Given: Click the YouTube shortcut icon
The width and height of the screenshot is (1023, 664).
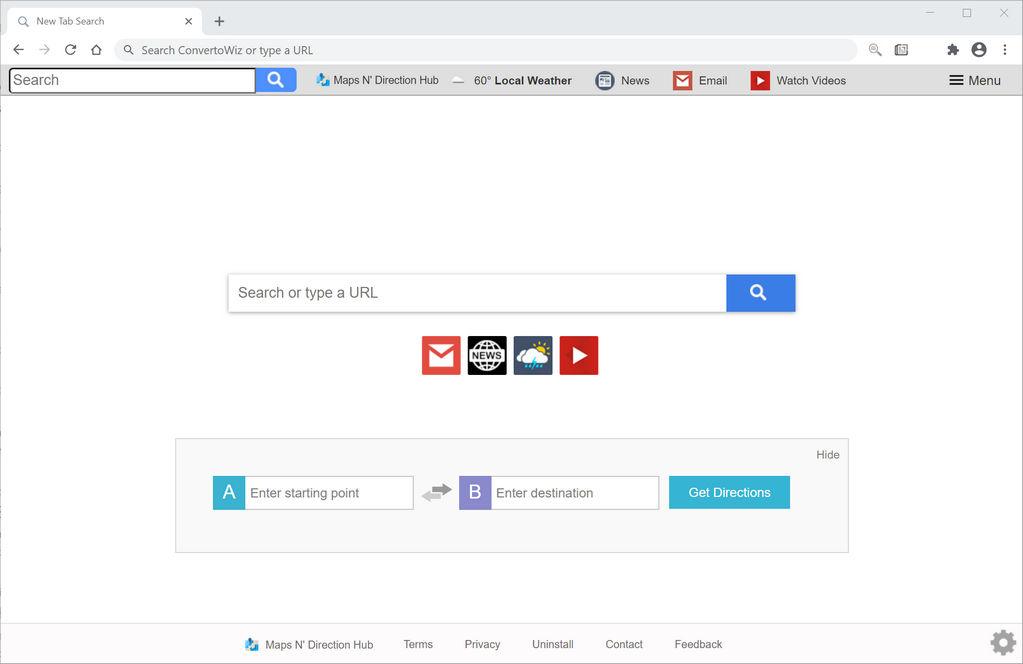Looking at the screenshot, I should click(578, 355).
